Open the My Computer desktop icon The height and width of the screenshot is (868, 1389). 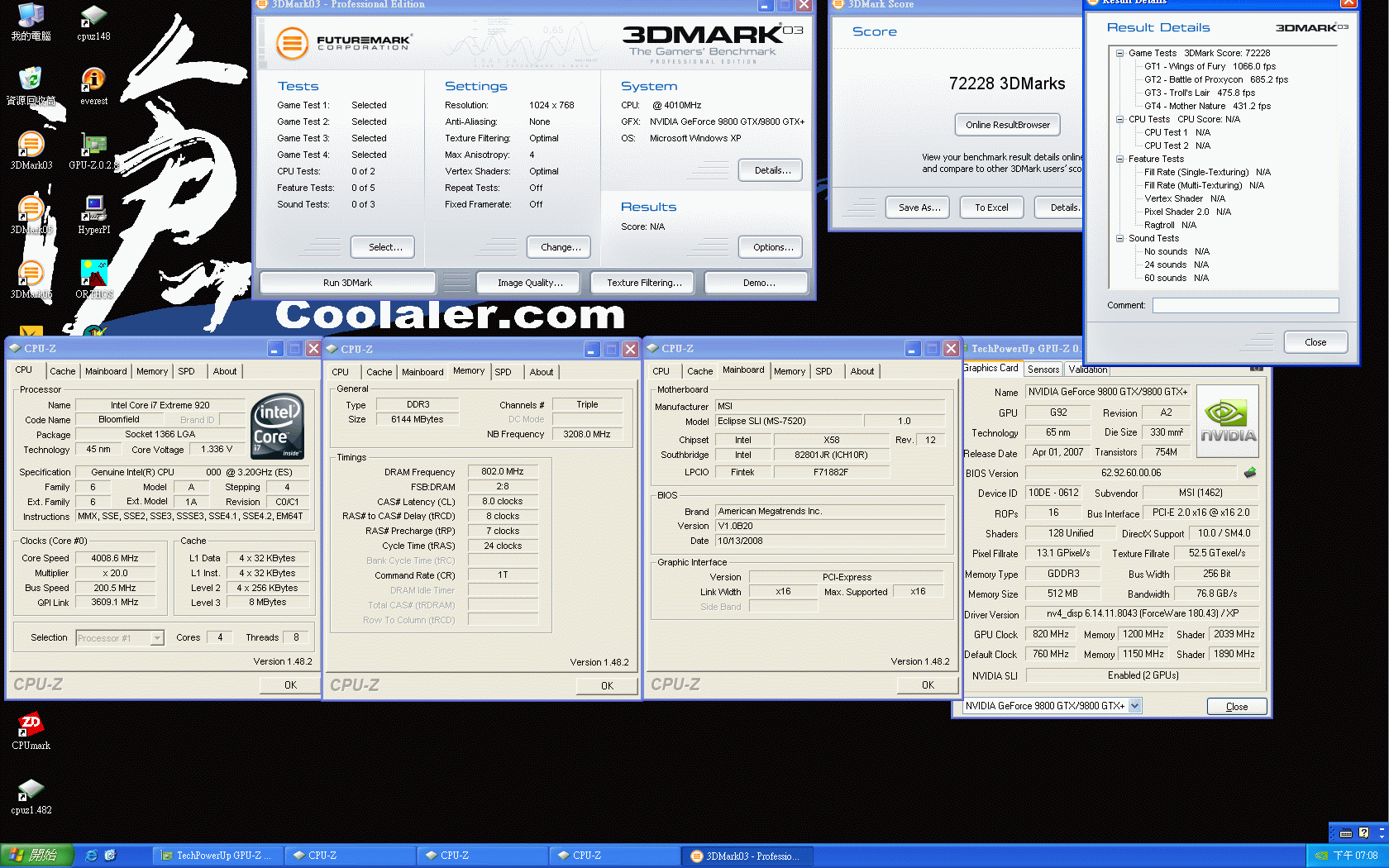click(31, 22)
